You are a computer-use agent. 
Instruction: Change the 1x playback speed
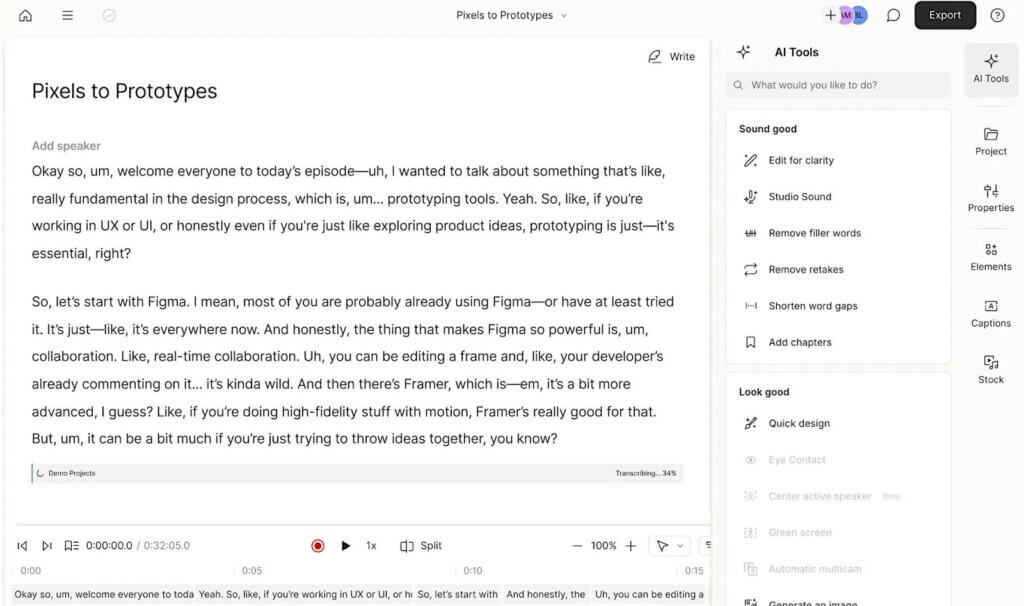tap(371, 546)
